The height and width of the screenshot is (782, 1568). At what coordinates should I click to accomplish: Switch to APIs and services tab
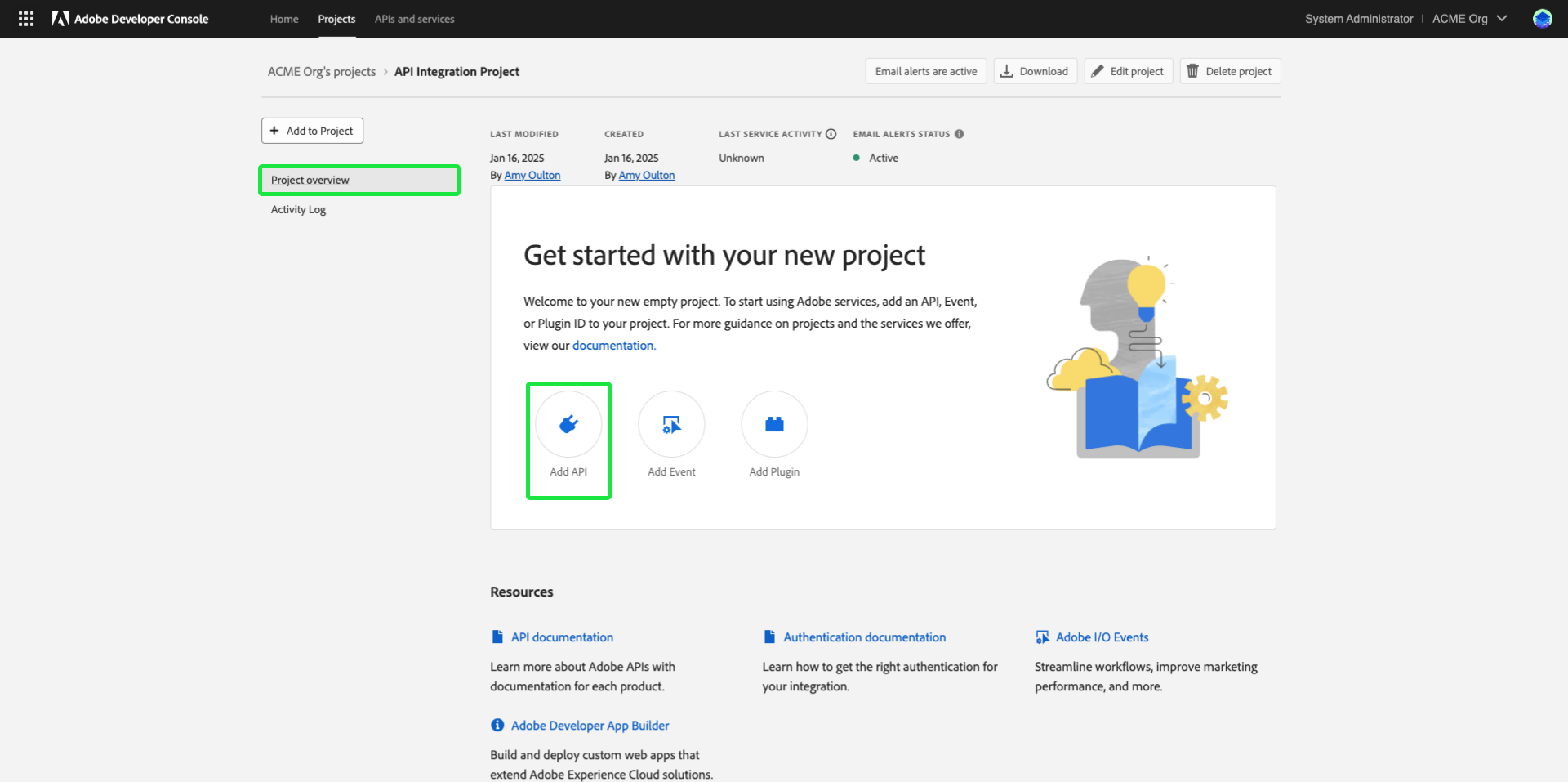[x=415, y=19]
